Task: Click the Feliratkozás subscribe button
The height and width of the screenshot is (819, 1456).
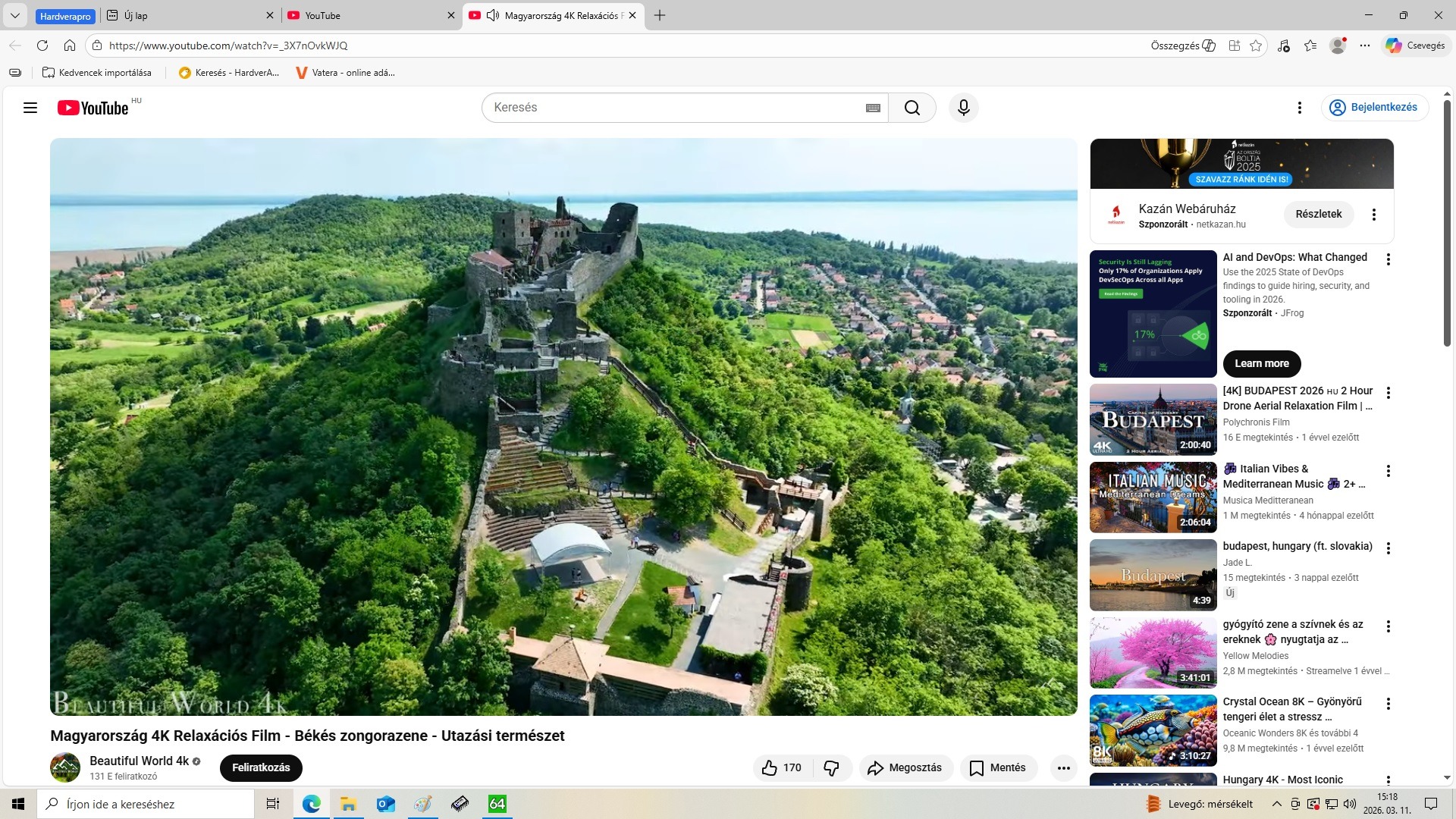Action: coord(261,767)
